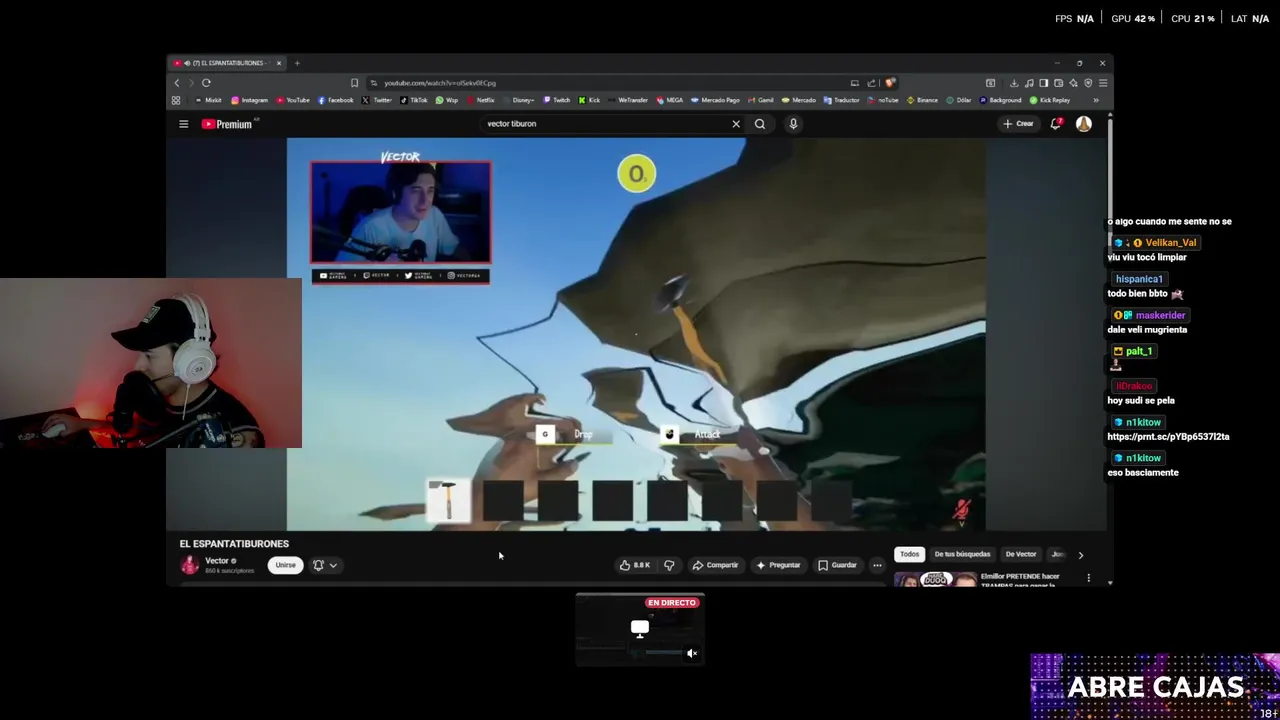Bookmark this page icon in address bar
Screen dimensions: 1280x720
(x=354, y=83)
